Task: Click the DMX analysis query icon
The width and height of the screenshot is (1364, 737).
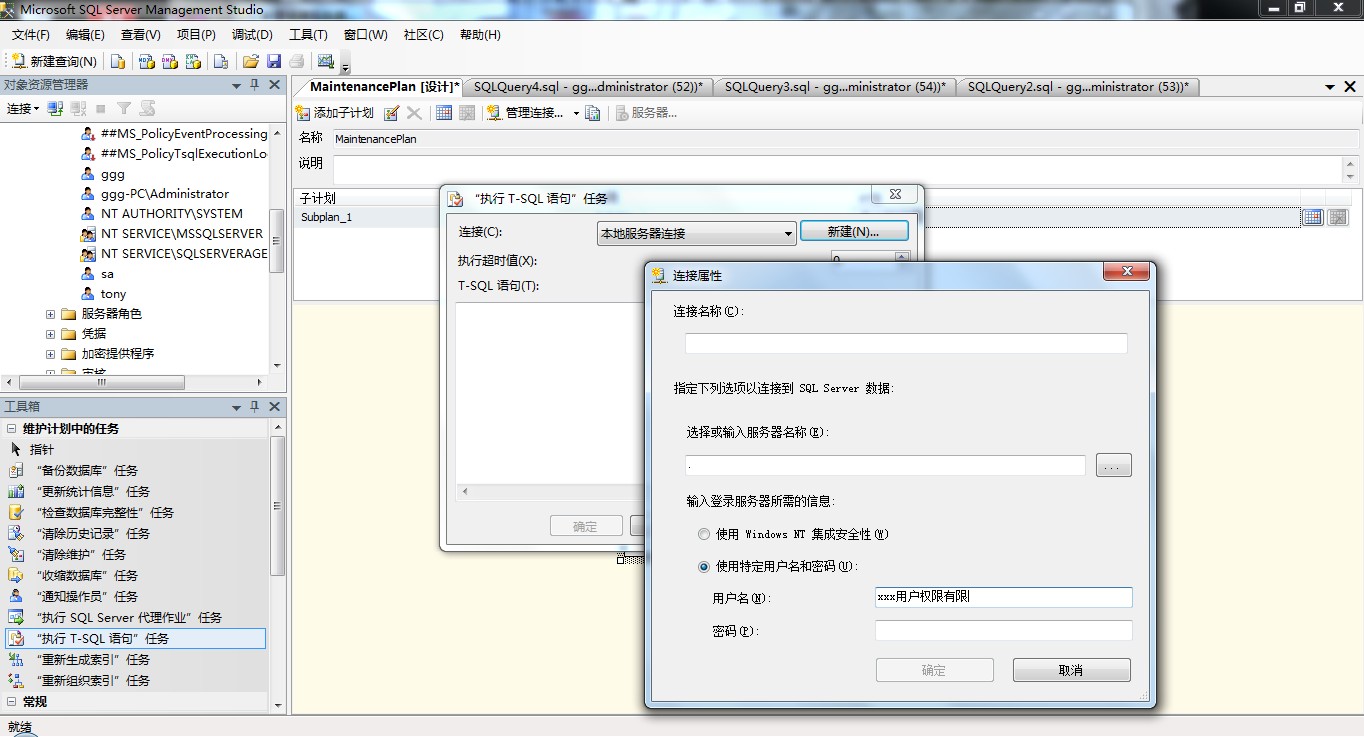Action: tap(170, 62)
